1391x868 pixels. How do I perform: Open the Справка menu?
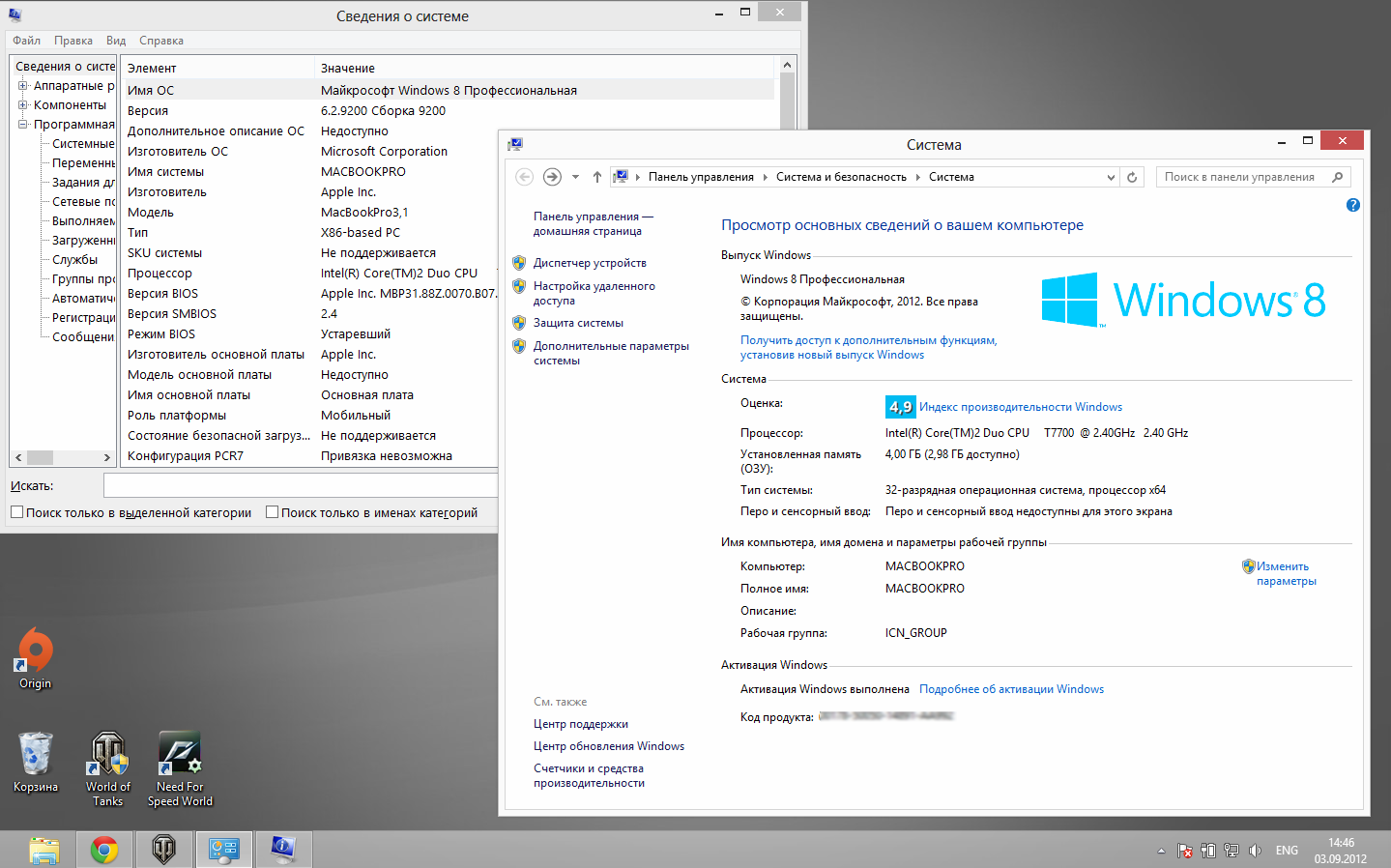click(x=160, y=41)
